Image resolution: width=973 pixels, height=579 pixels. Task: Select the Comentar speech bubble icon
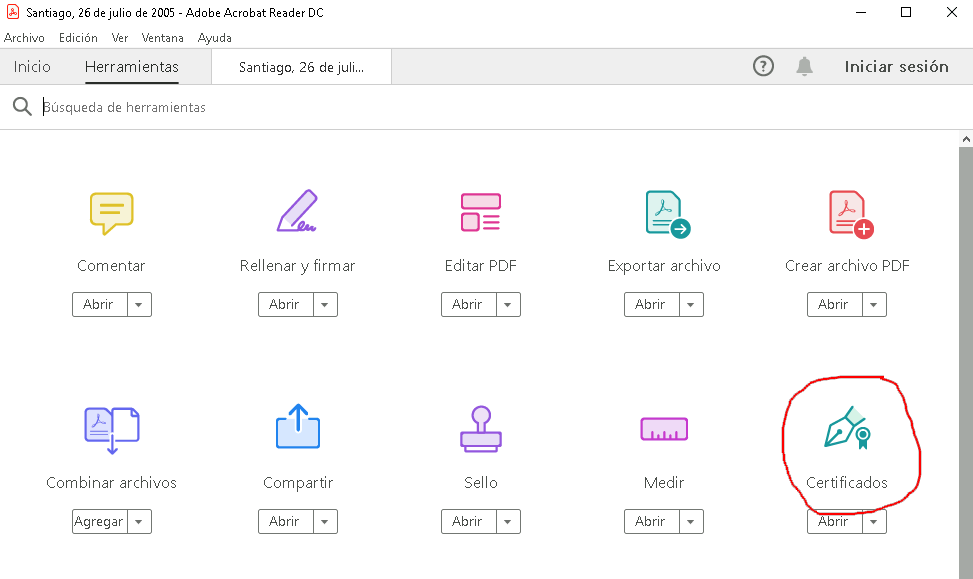[112, 213]
